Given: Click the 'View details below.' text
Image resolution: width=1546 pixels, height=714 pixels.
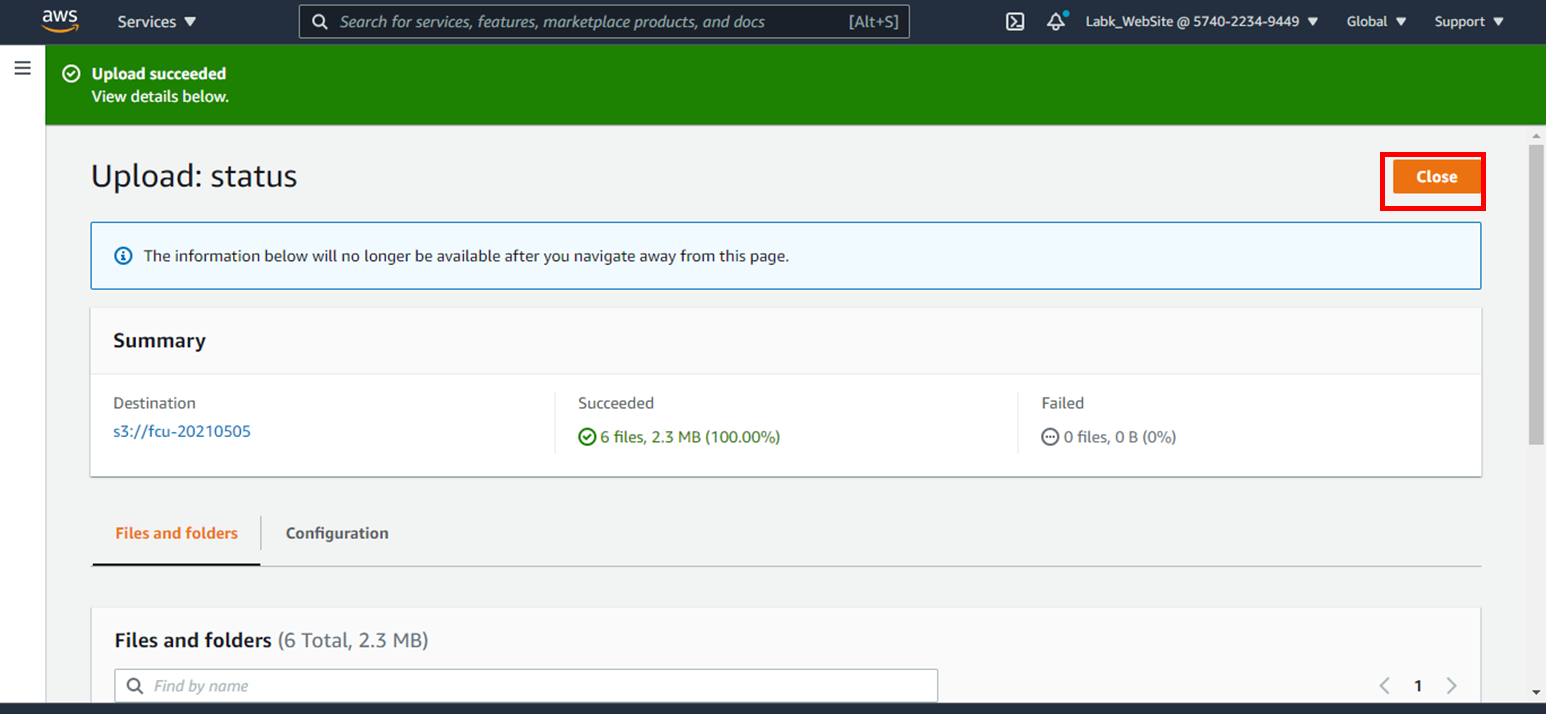Looking at the screenshot, I should click(x=160, y=97).
